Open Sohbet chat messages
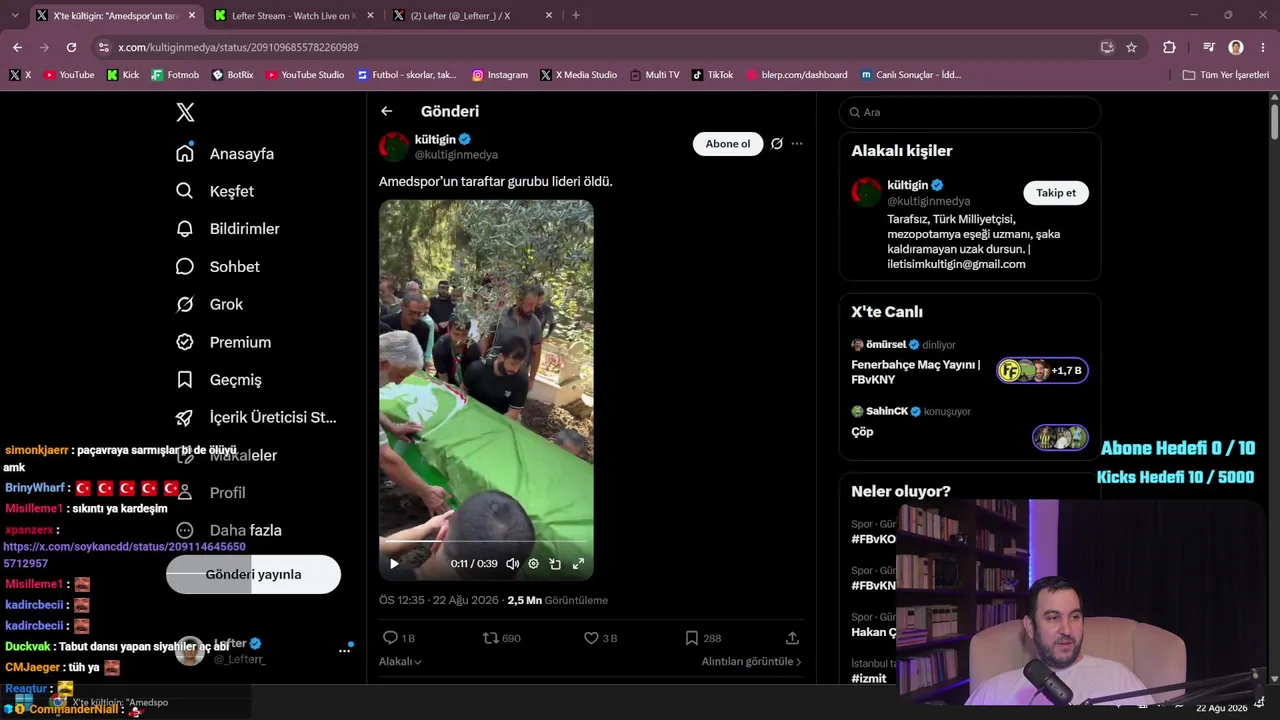1280x720 pixels. click(218, 267)
